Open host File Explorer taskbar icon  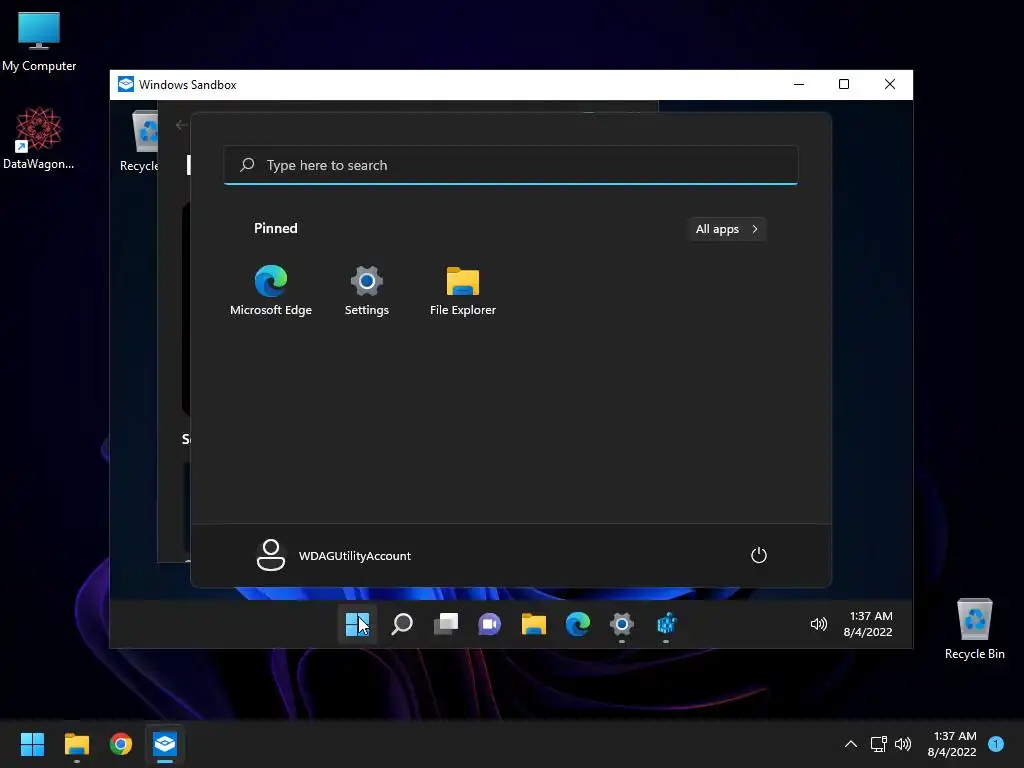coord(76,744)
